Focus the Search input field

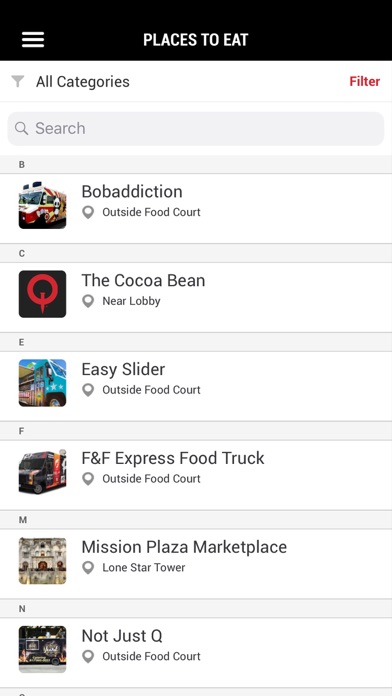196,128
